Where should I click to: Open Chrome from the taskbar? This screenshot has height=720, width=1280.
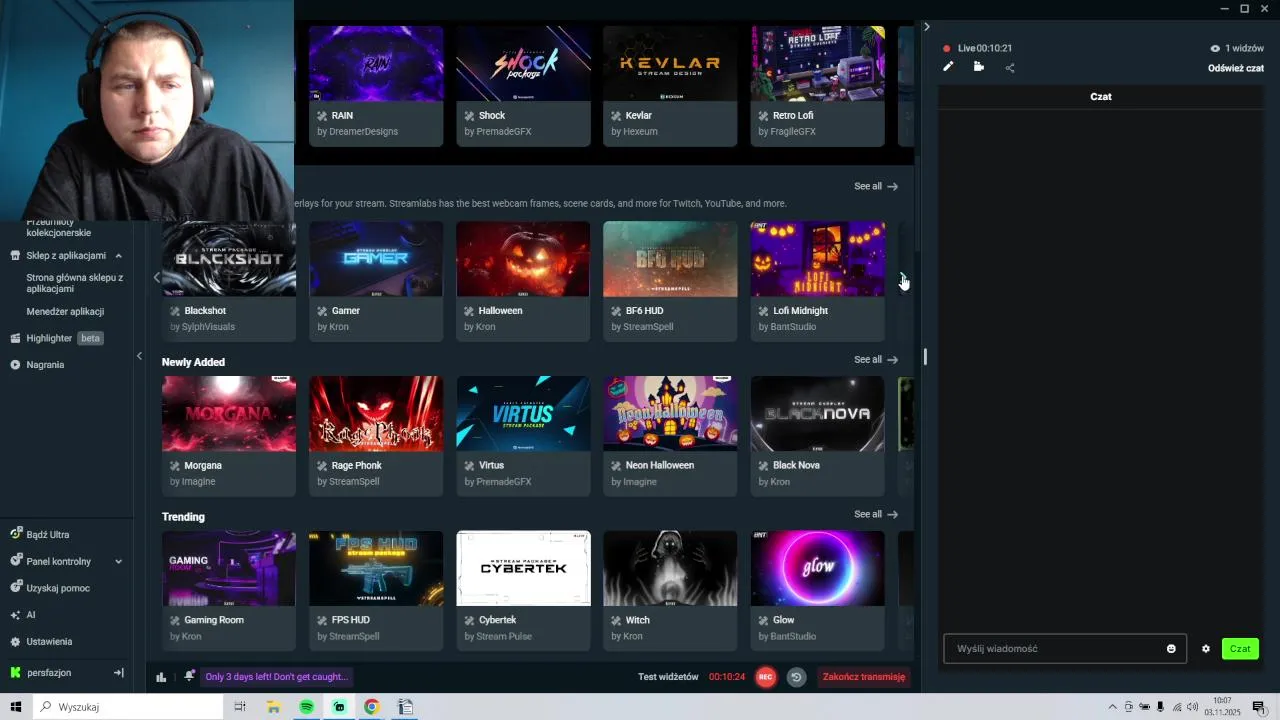click(x=372, y=707)
